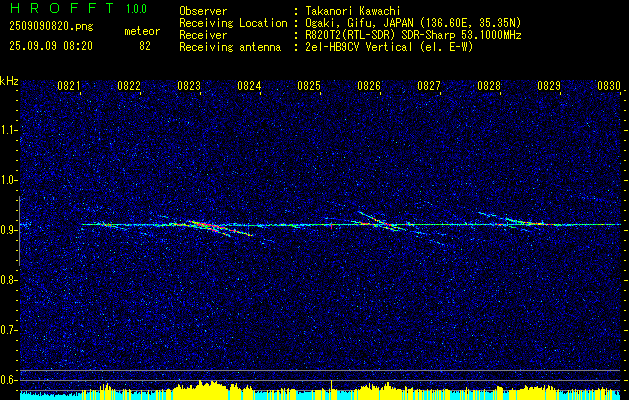Click the kHz axis unit label
The width and height of the screenshot is (629, 400).
tap(9, 81)
